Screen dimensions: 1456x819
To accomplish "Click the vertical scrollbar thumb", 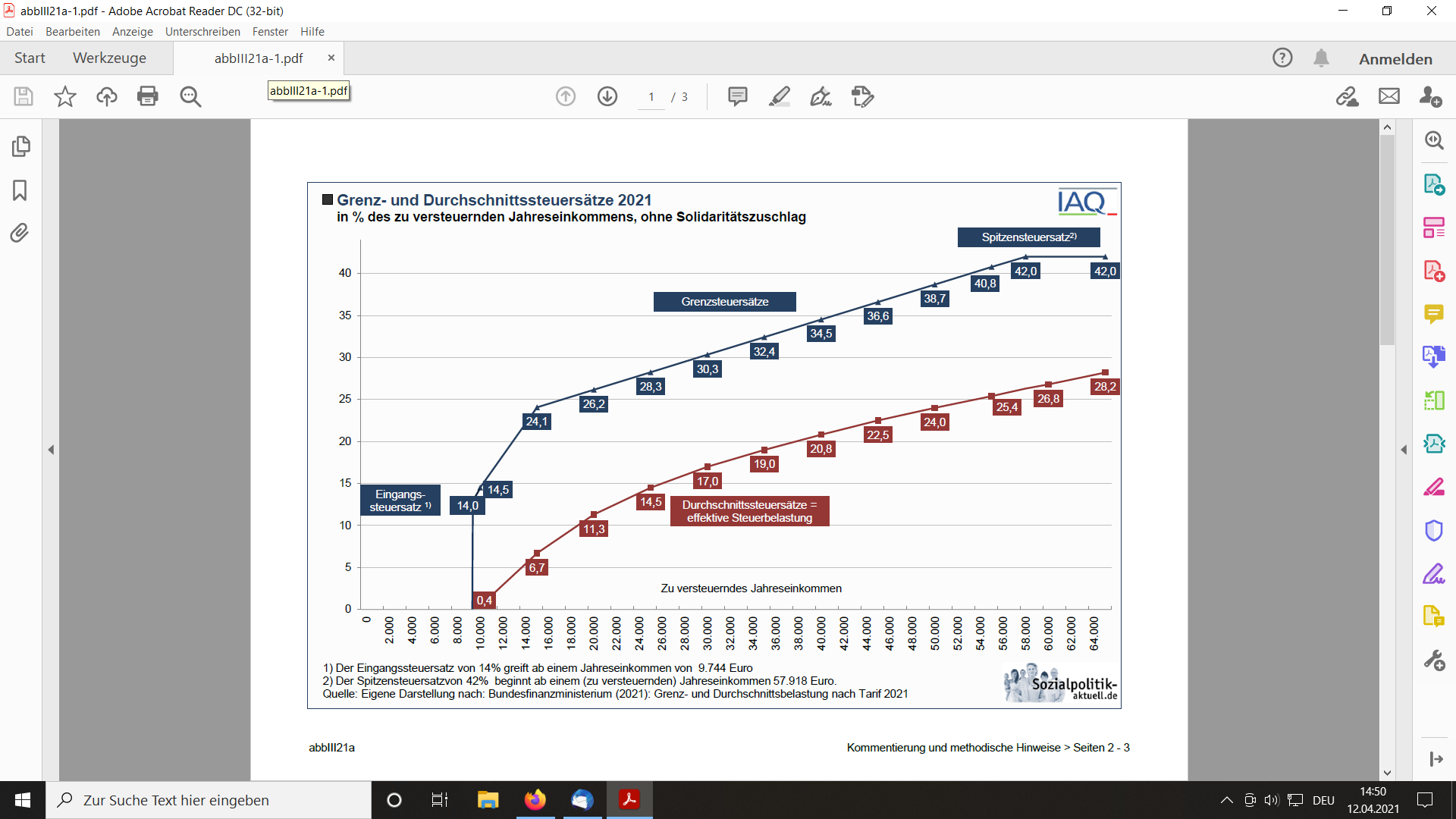I will (x=1387, y=239).
